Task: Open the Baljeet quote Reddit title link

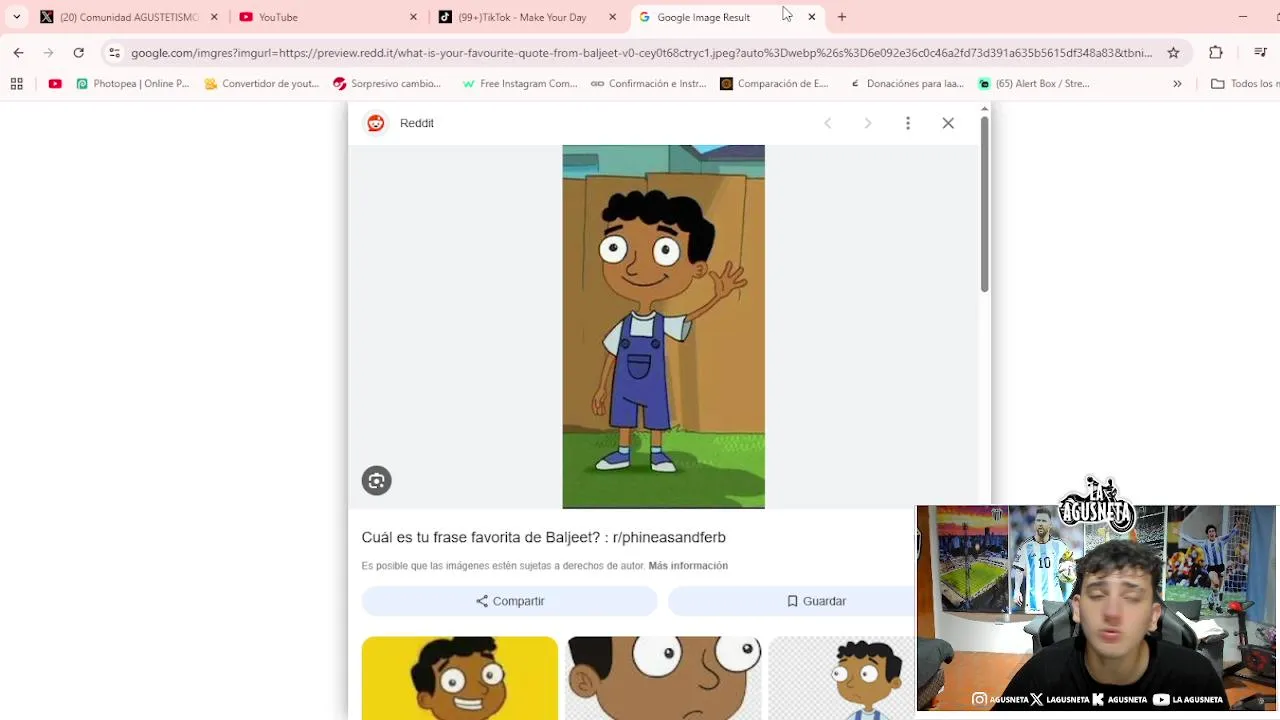Action: [544, 537]
